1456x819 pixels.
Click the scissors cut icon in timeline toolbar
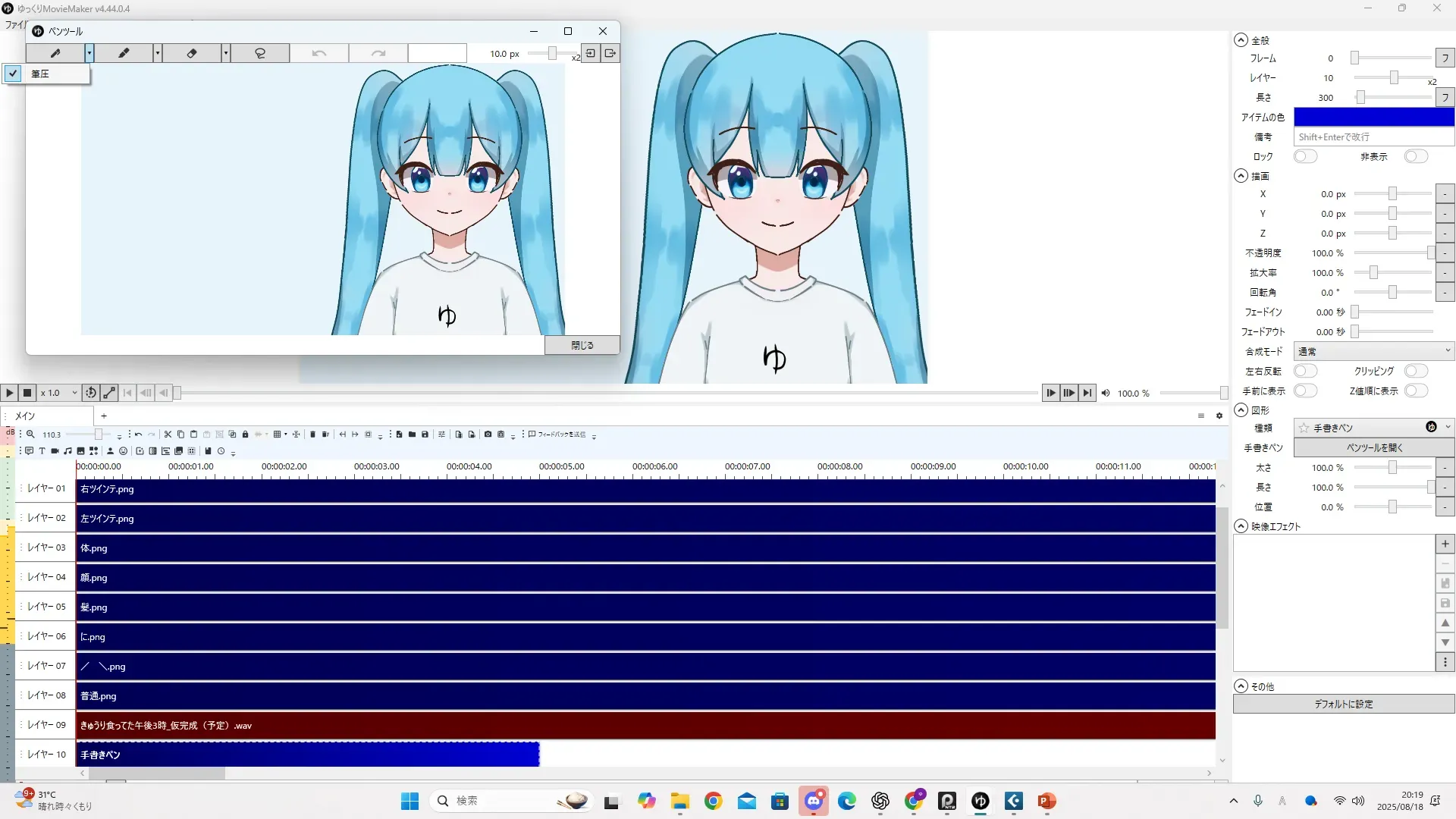tap(168, 435)
